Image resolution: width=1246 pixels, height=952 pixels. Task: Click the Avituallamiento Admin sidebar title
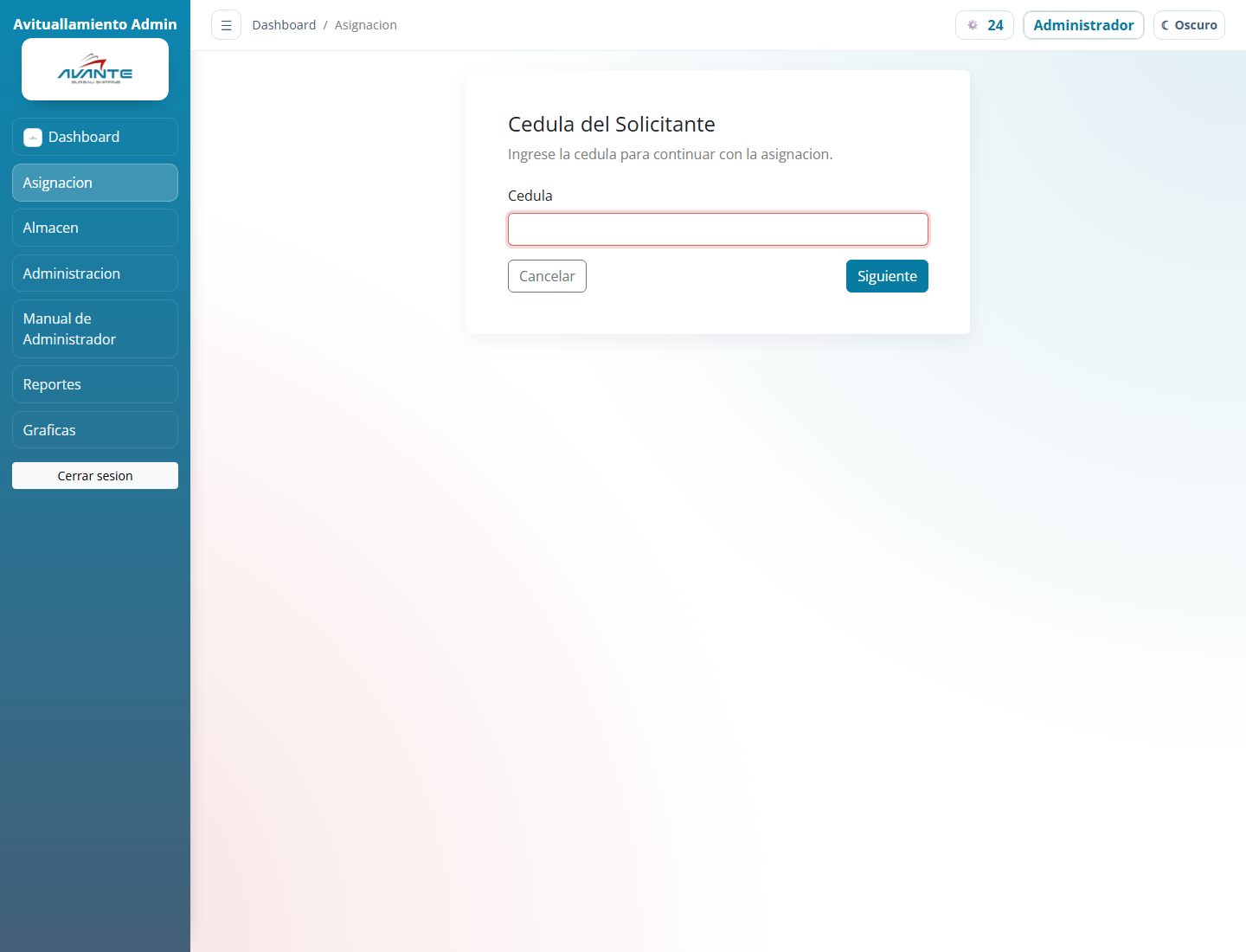(x=95, y=24)
